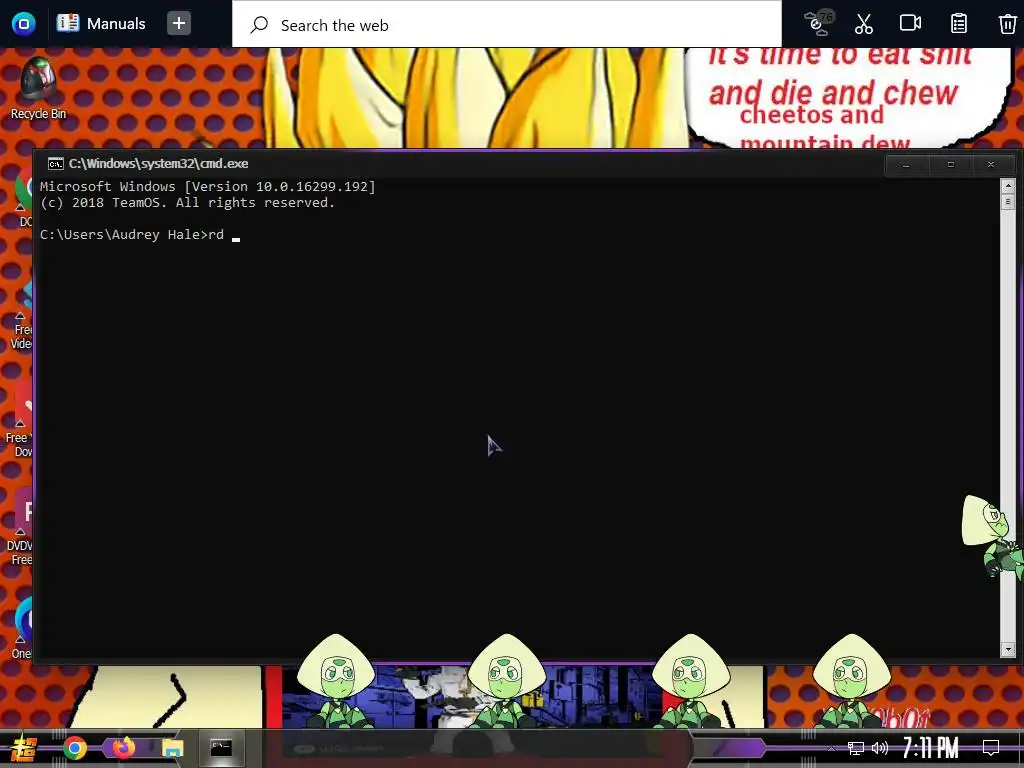1024x768 pixels.
Task: Open the network icon in the system tray
Action: tap(856, 748)
